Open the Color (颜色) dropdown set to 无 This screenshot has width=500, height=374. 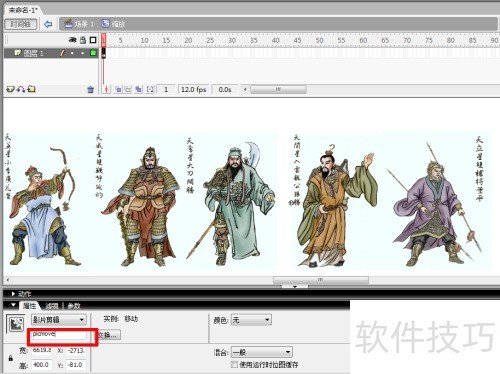(251, 320)
